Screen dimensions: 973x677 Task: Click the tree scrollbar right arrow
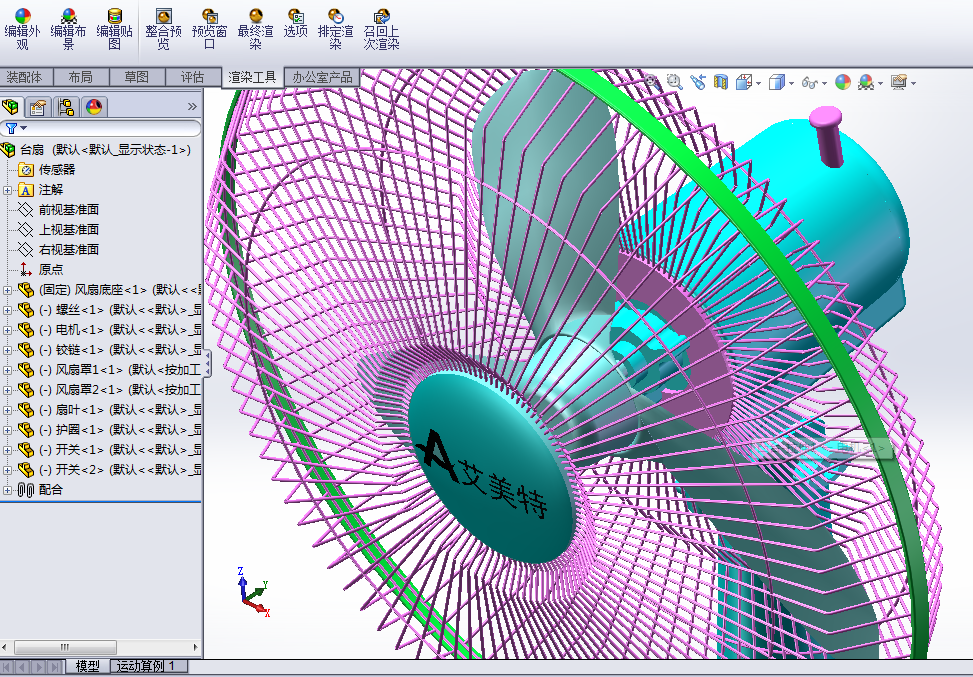click(195, 647)
